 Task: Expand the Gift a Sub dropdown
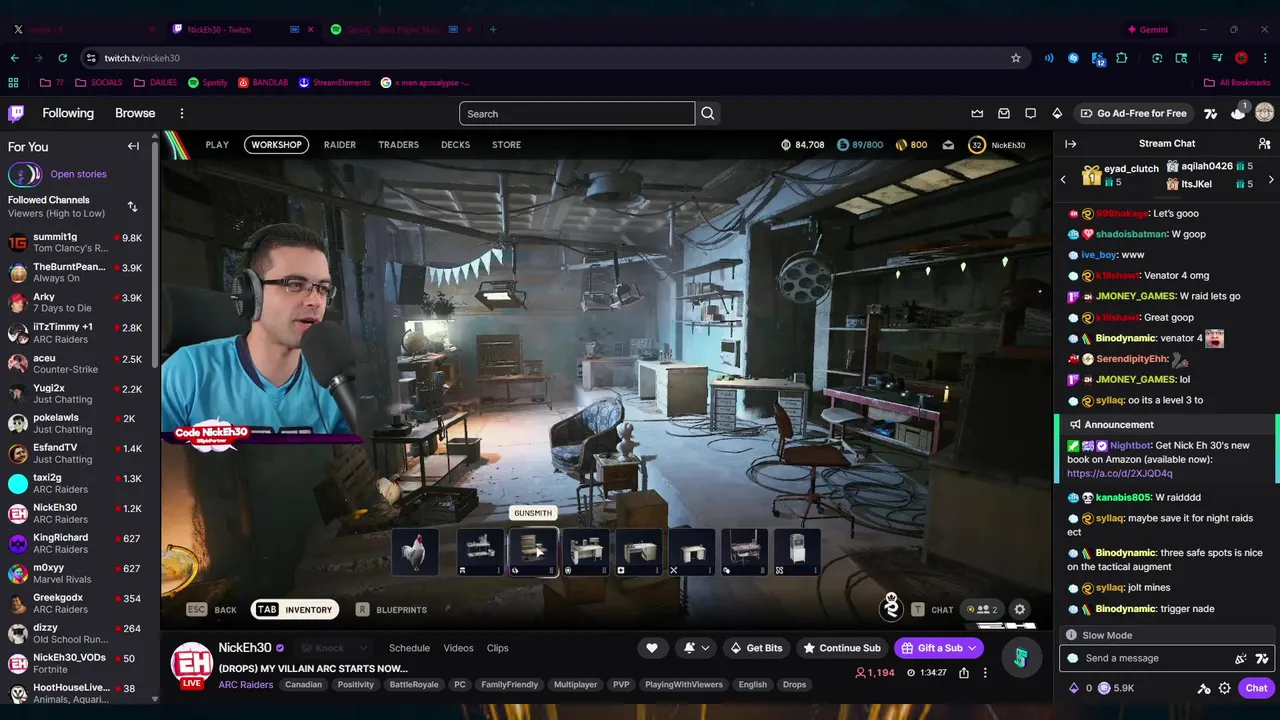click(x=971, y=648)
